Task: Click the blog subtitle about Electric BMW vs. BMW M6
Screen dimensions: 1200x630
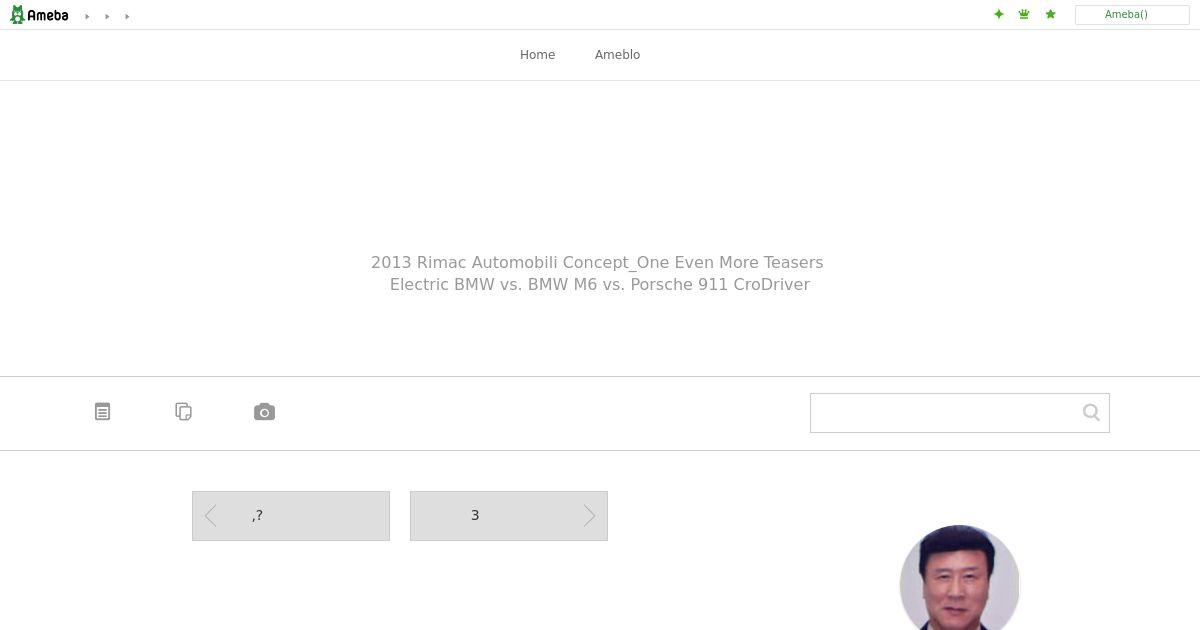Action: pos(600,284)
